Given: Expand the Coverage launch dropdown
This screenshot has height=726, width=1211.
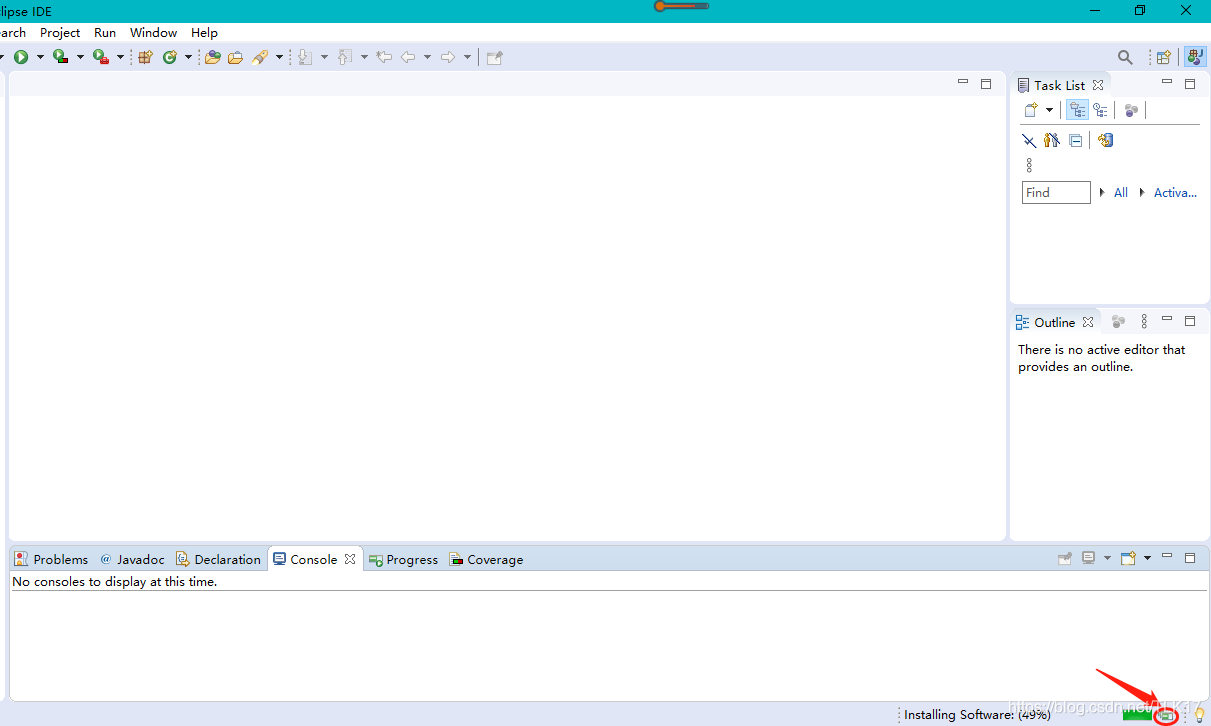Looking at the screenshot, I should (x=80, y=57).
